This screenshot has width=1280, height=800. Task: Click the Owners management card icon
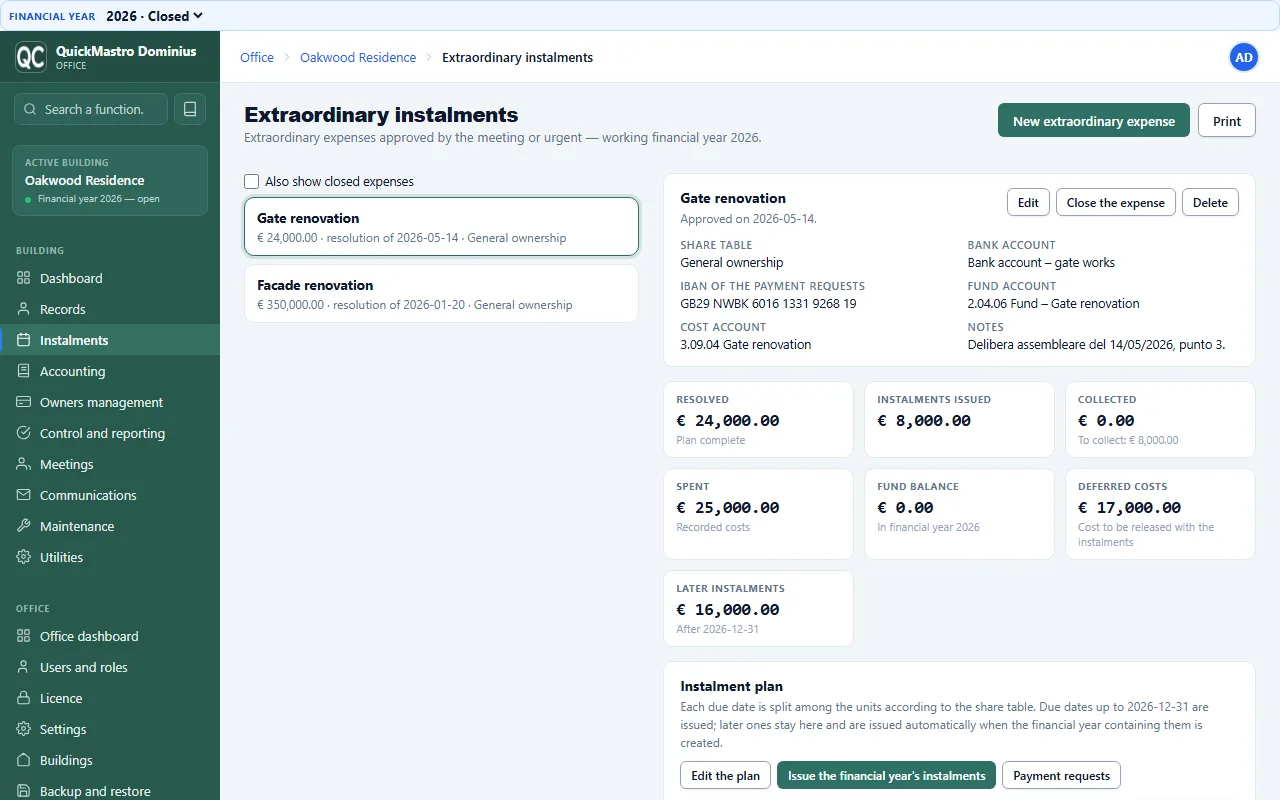(x=24, y=402)
